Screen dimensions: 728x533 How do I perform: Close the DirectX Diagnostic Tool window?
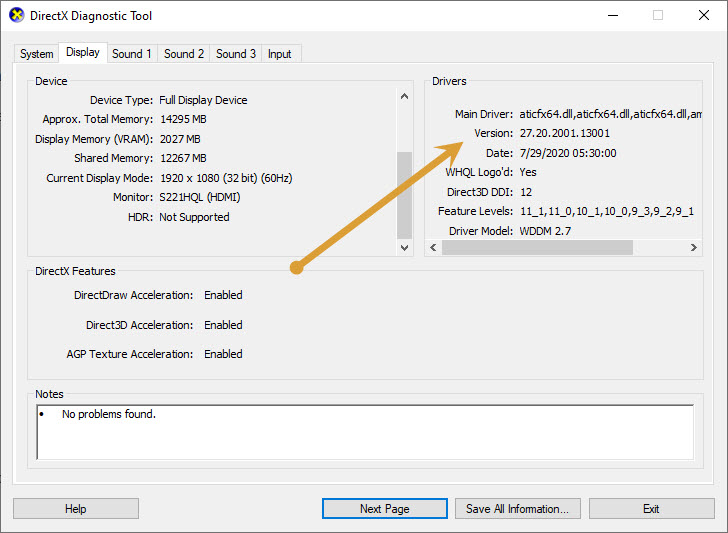(704, 15)
